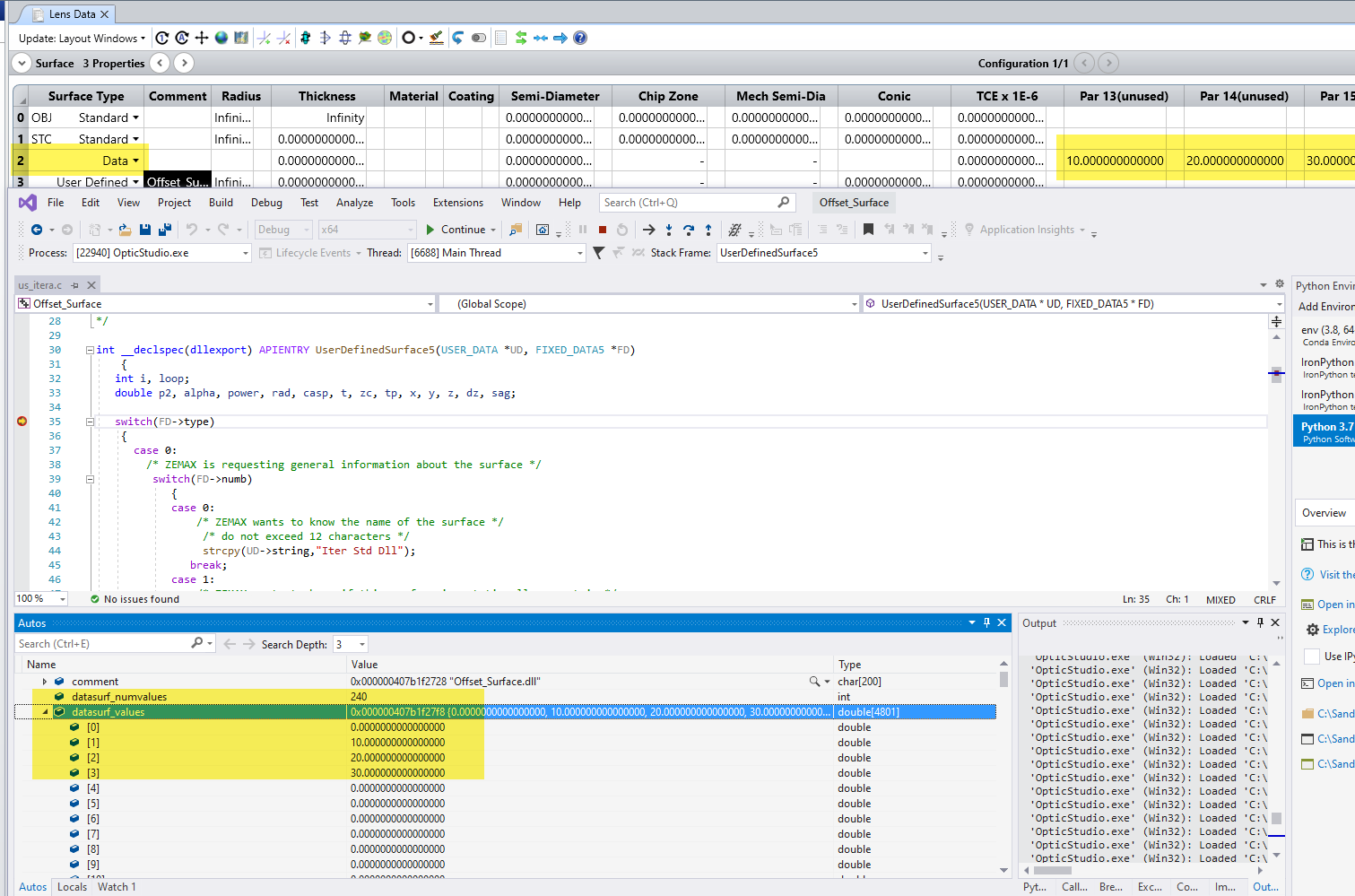Click the breakpoint marker on line 35
Image resolution: width=1355 pixels, height=896 pixels.
(22, 422)
